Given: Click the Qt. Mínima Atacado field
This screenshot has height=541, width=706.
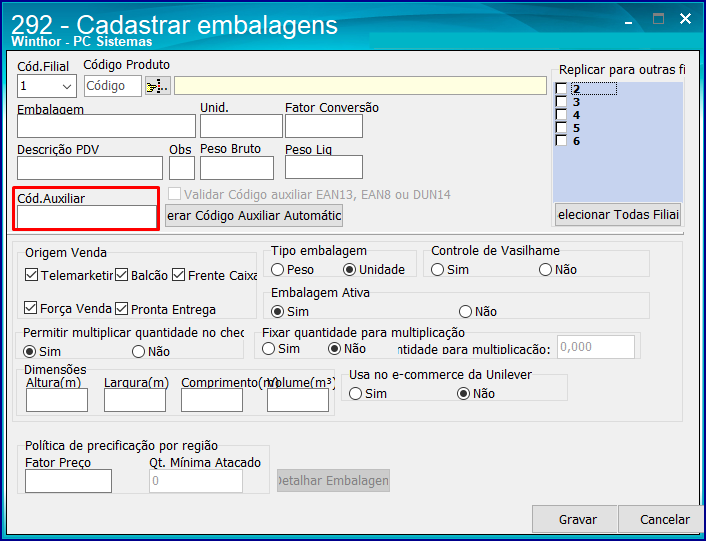Looking at the screenshot, I should (x=196, y=481).
